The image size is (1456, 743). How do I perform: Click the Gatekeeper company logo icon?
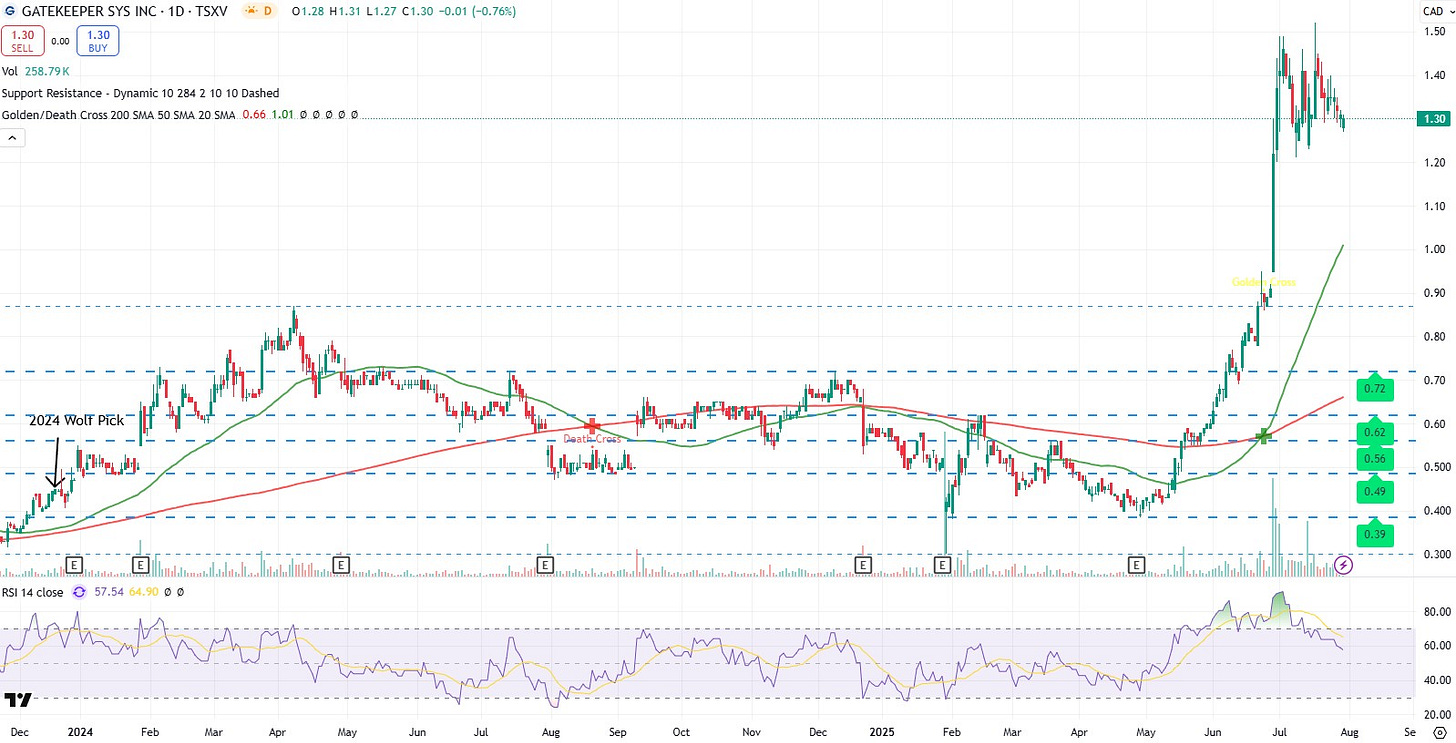[x=9, y=12]
